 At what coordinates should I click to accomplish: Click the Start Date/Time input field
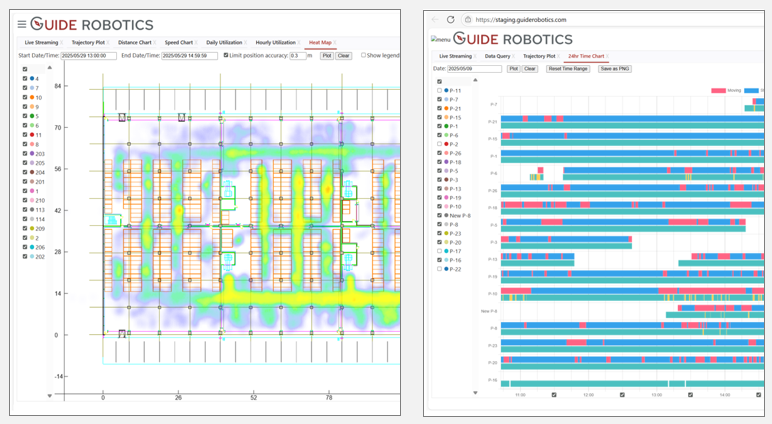coord(88,56)
